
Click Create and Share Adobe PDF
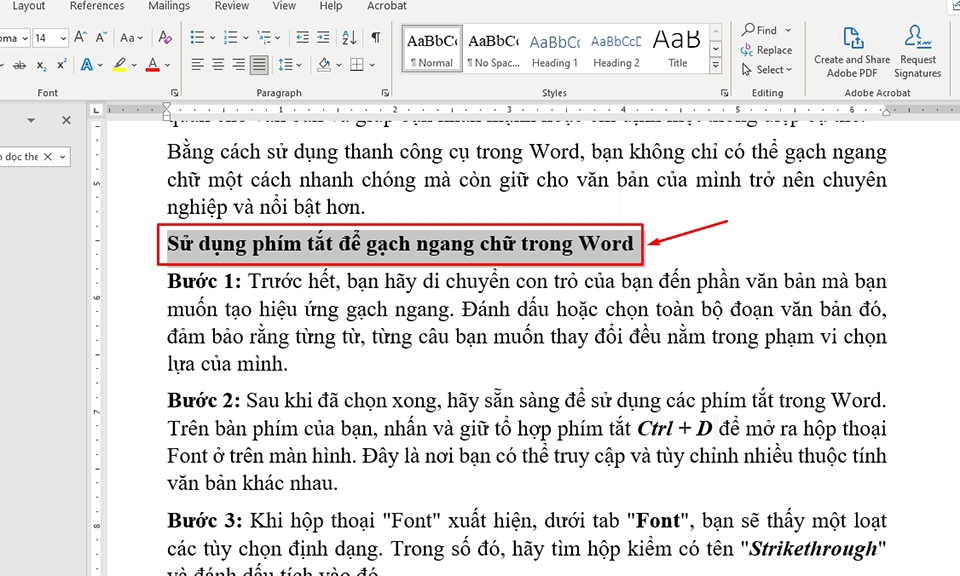click(852, 53)
